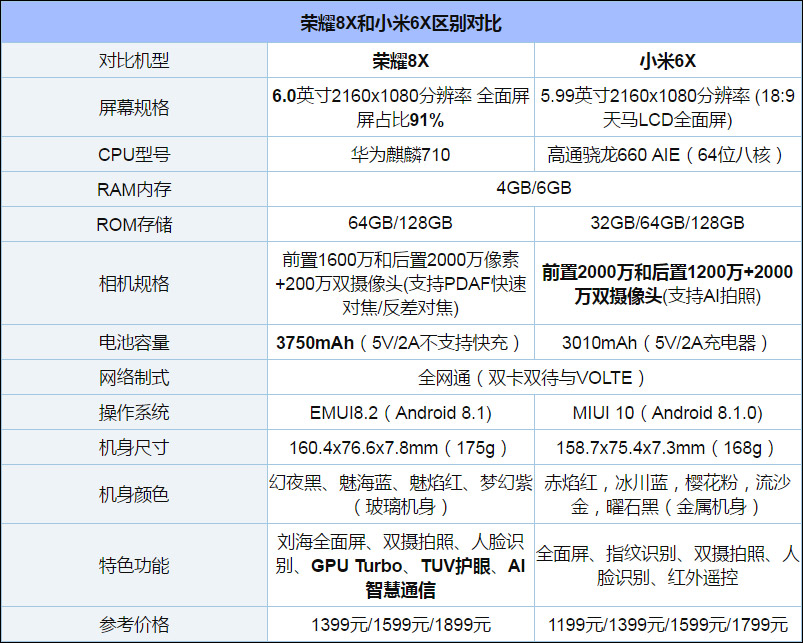The height and width of the screenshot is (643, 803).
Task: Select the RAM内存 row label
Action: (134, 189)
